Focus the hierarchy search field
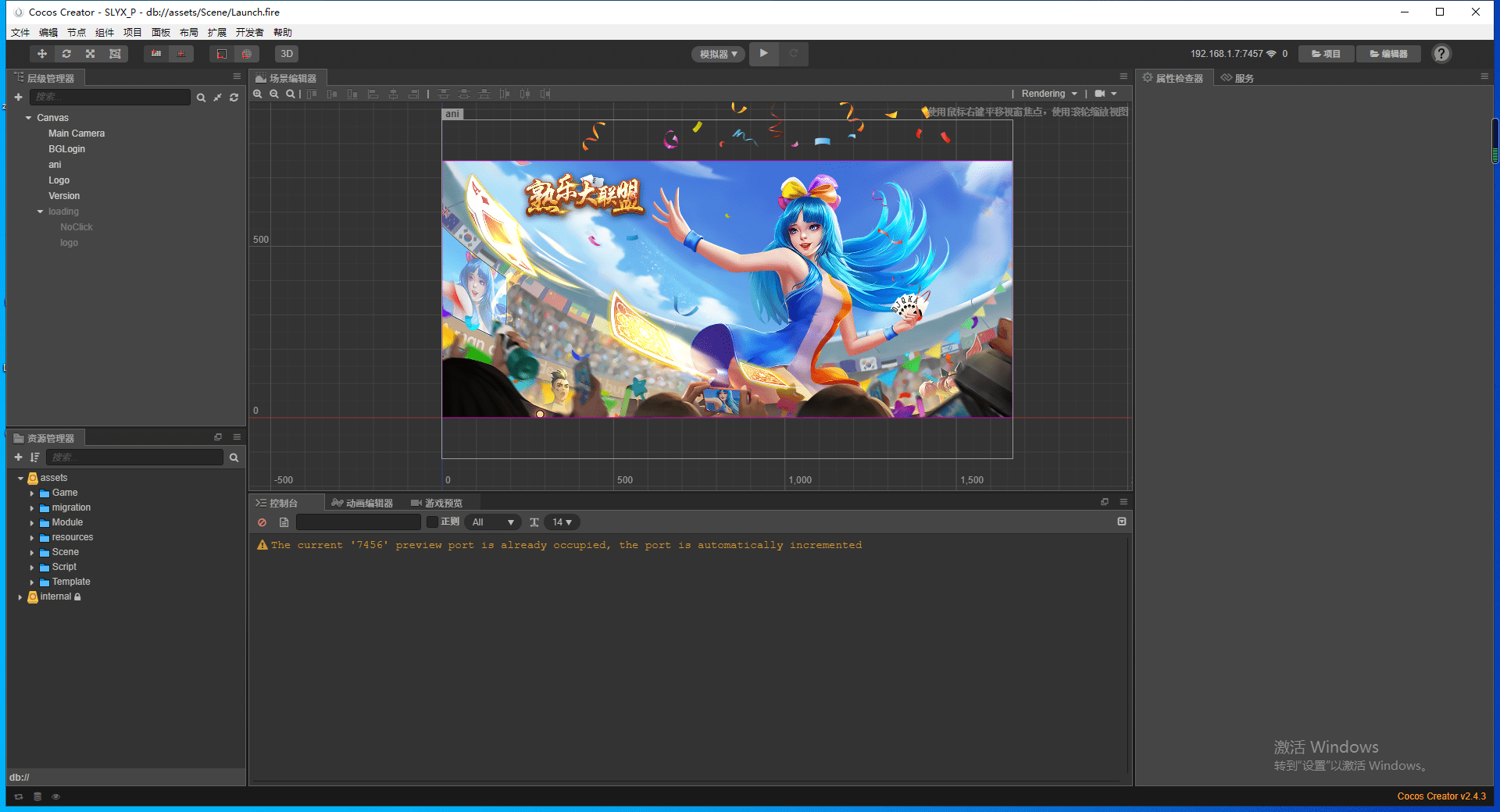The height and width of the screenshot is (812, 1500). click(x=109, y=97)
